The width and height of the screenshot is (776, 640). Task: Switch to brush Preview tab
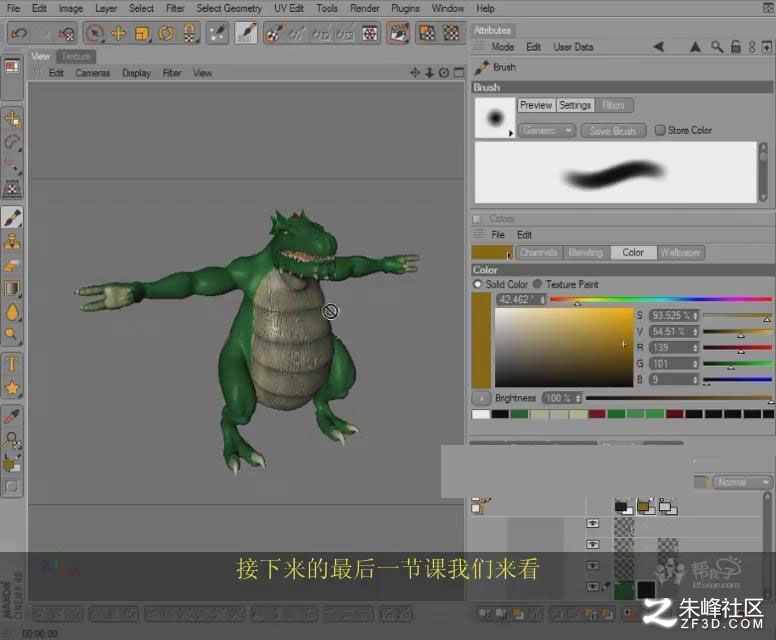(x=536, y=105)
